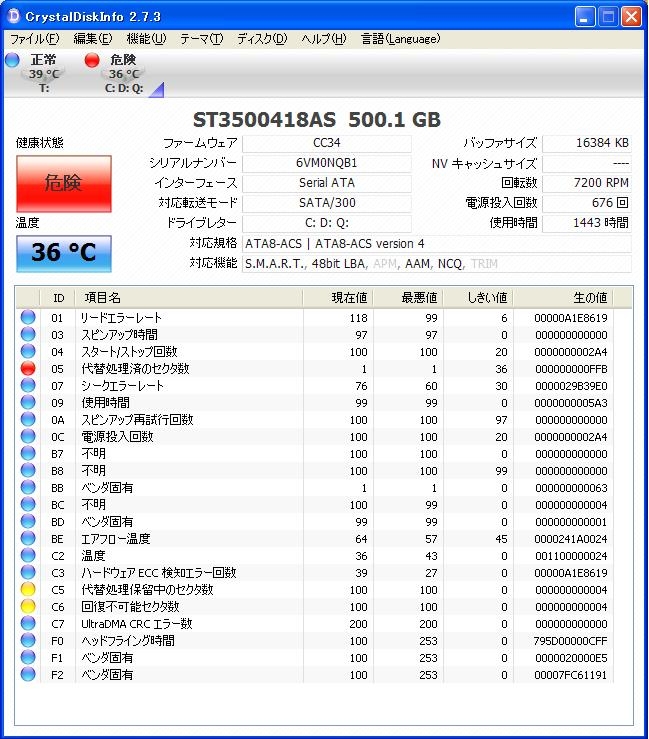Click status orb for row 09 使用時間

click(28, 402)
